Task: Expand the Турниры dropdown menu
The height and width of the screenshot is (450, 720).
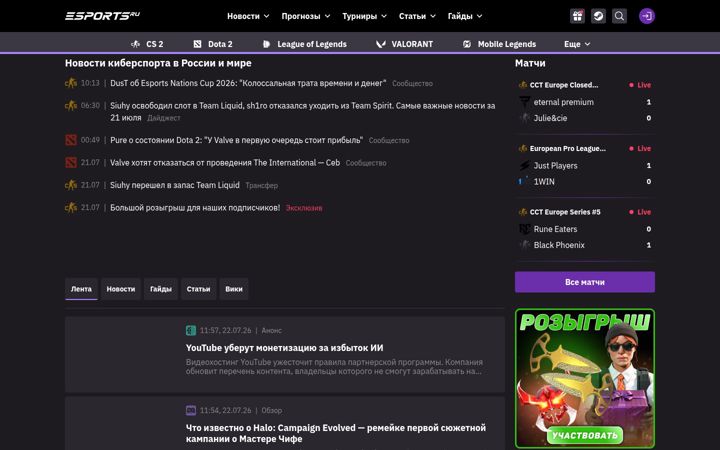Action: click(x=365, y=16)
